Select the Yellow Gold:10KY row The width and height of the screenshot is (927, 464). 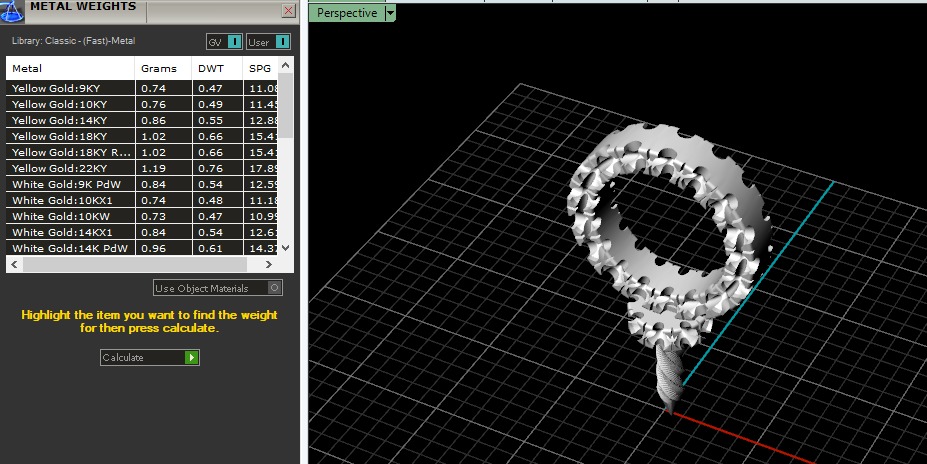pyautogui.click(x=142, y=104)
